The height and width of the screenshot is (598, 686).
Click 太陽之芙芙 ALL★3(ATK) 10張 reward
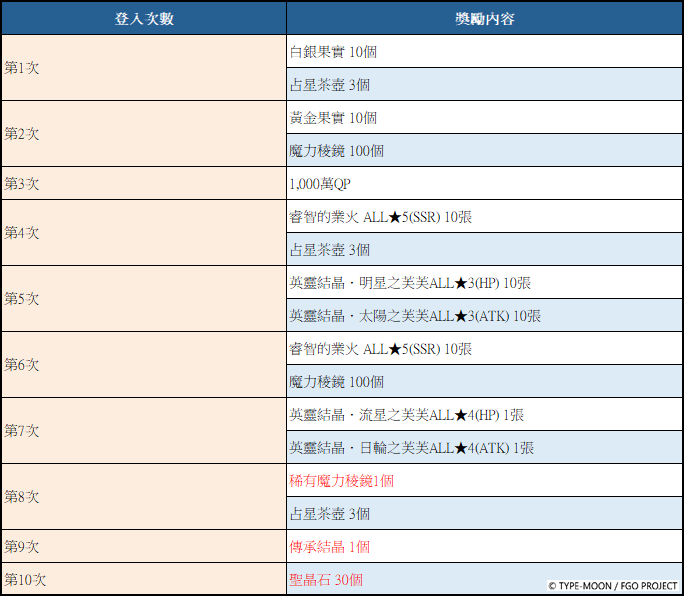[x=415, y=316]
